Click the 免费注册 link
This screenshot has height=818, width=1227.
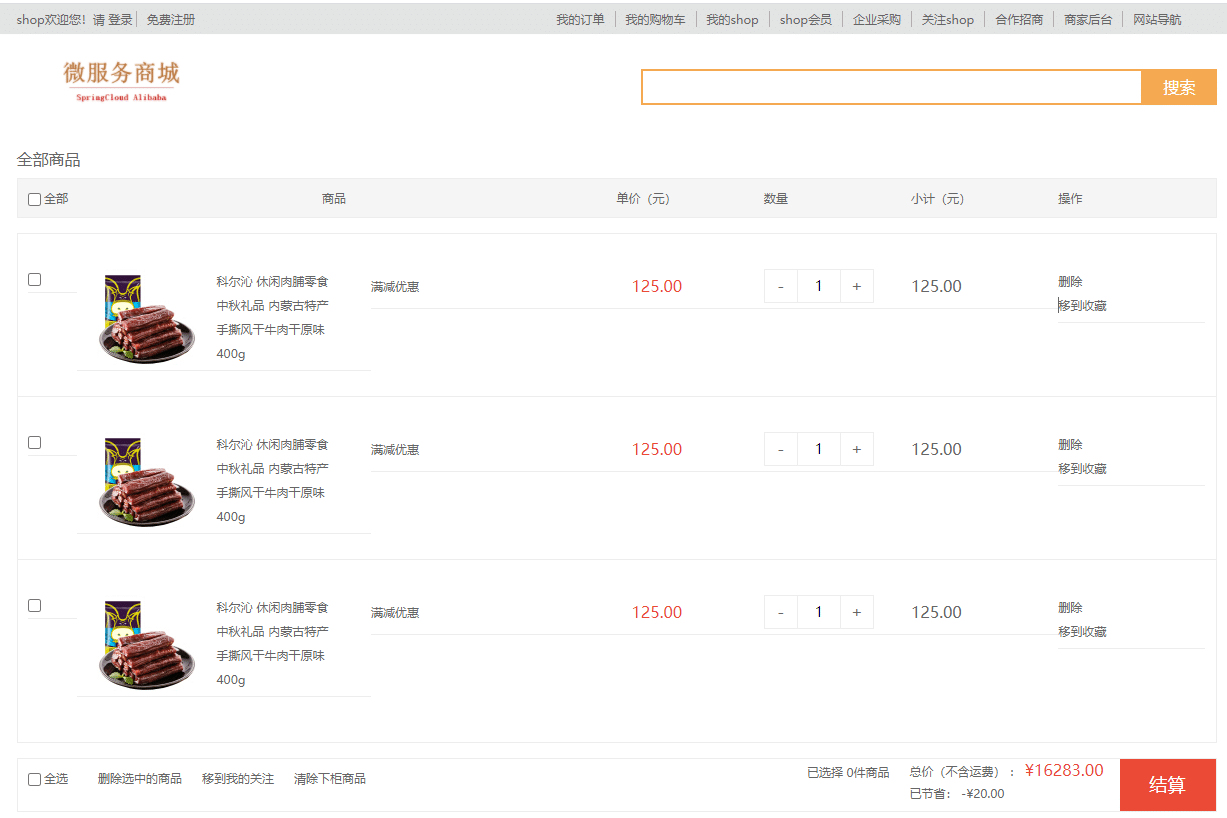coord(171,20)
